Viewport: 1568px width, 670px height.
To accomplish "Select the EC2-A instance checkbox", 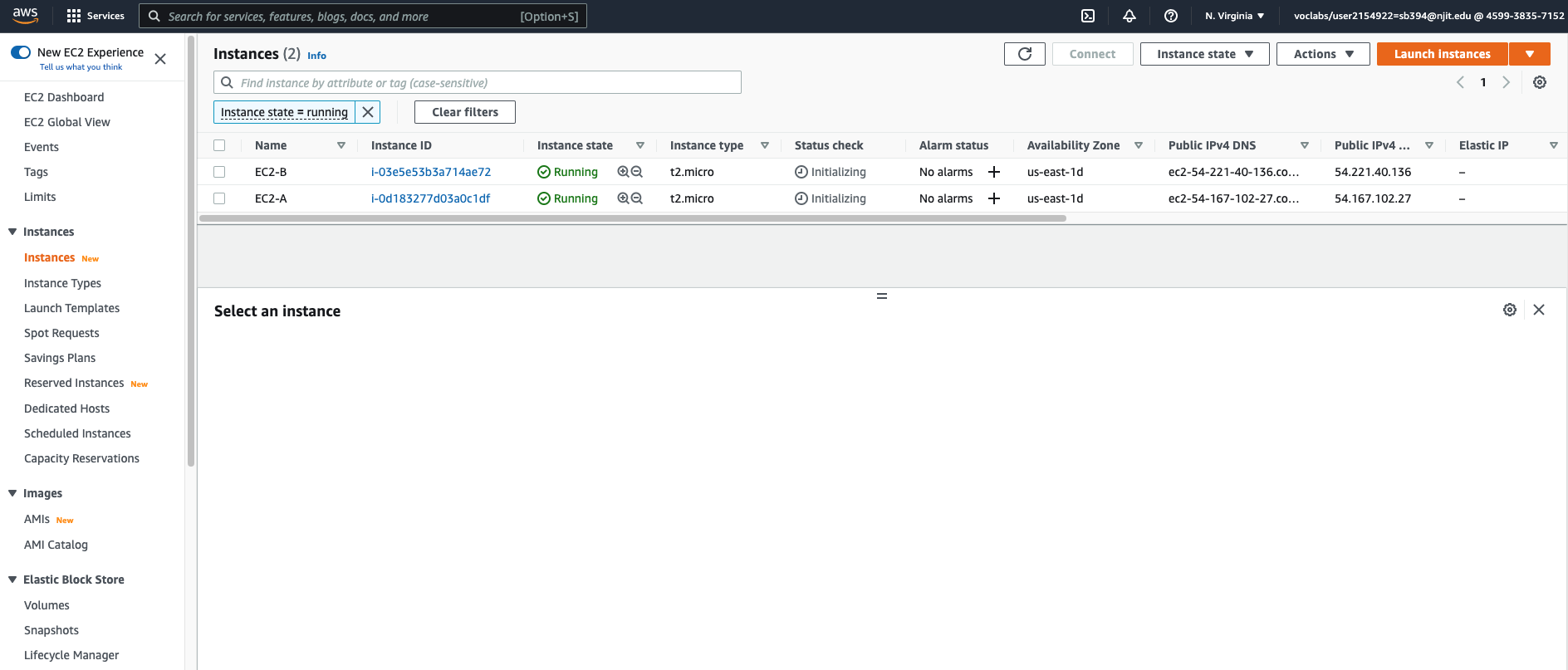I will (219, 198).
